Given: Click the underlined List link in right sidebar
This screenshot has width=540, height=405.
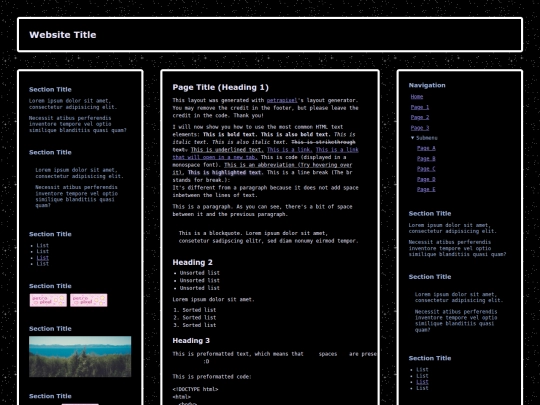Looking at the screenshot, I should click(422, 382).
